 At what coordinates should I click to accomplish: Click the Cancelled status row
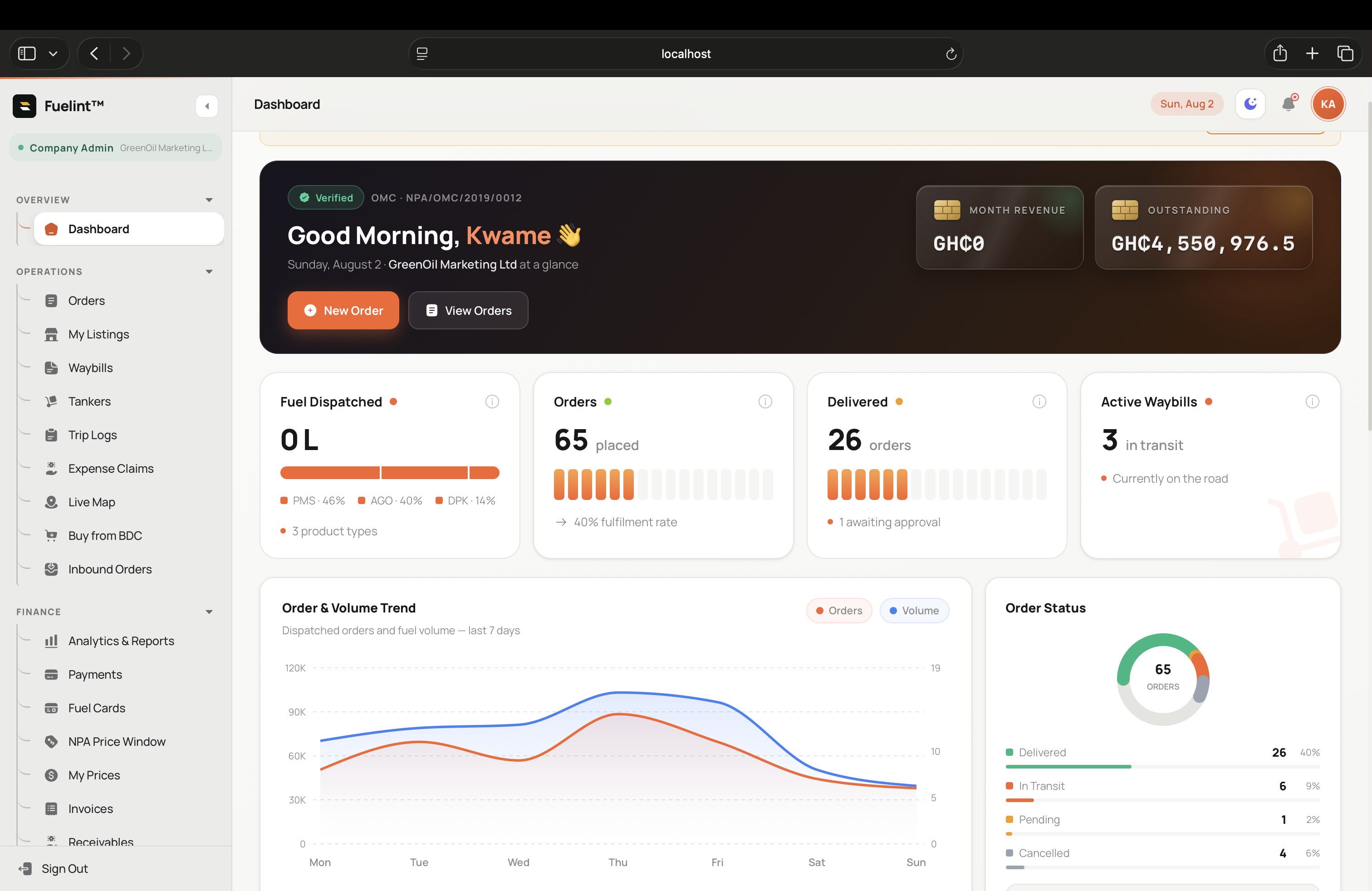[x=1163, y=857]
